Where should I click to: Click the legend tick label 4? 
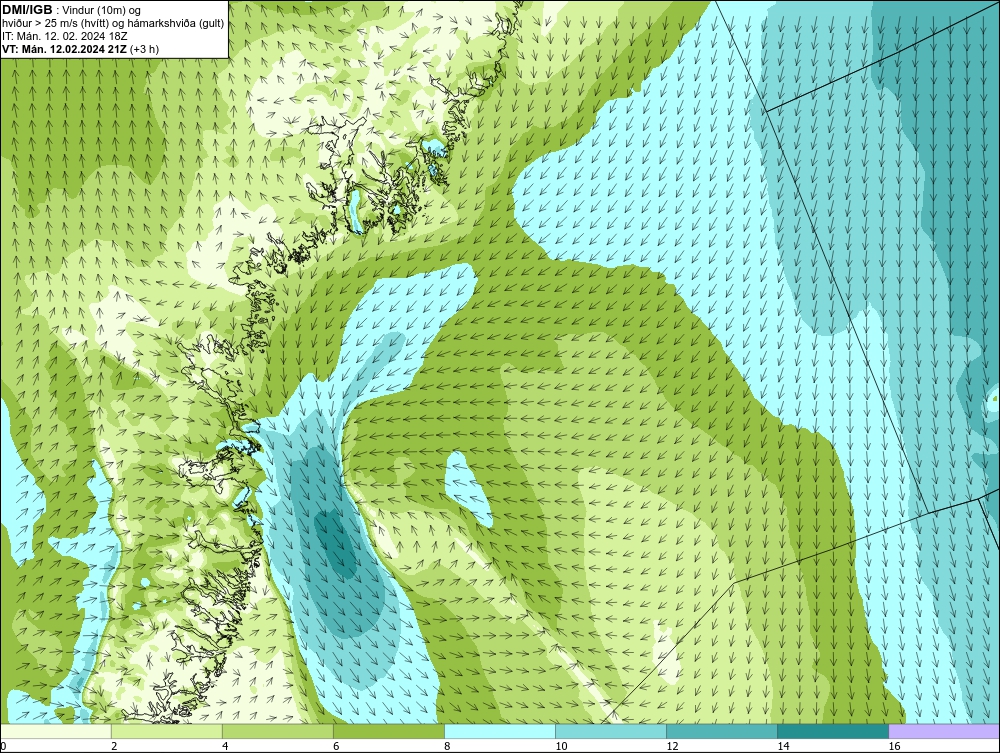(x=225, y=746)
